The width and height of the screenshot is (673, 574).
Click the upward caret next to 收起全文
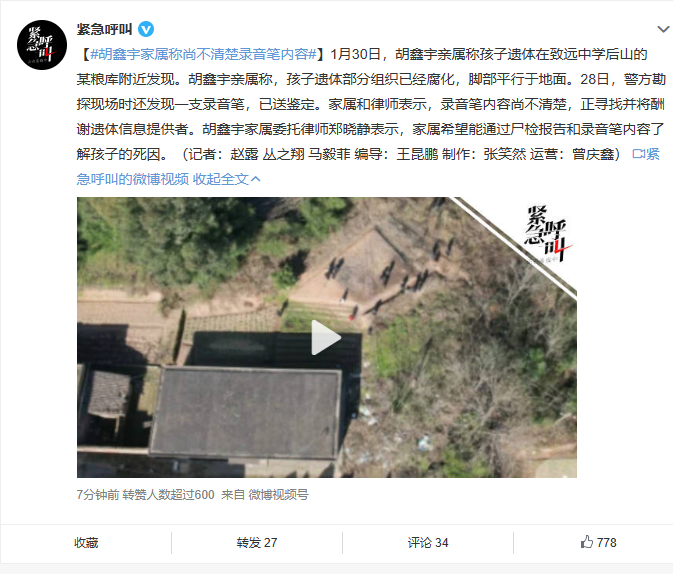pos(255,179)
